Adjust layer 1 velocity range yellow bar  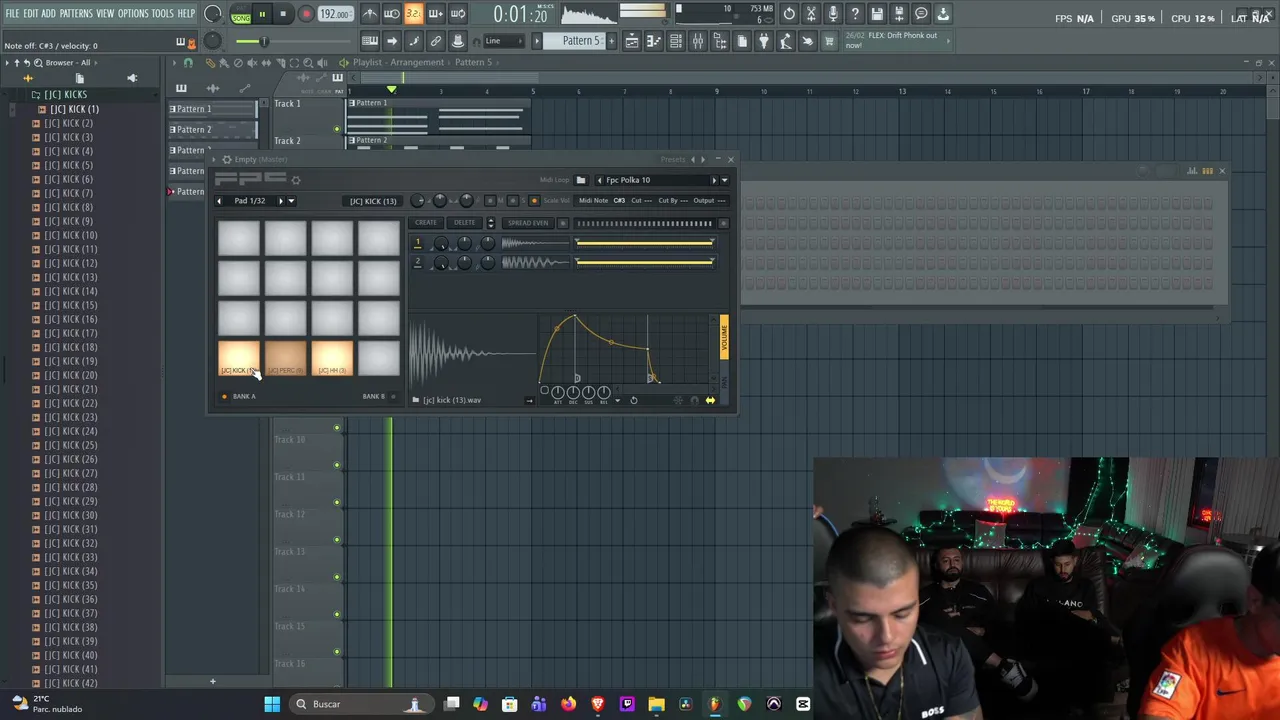click(x=644, y=243)
